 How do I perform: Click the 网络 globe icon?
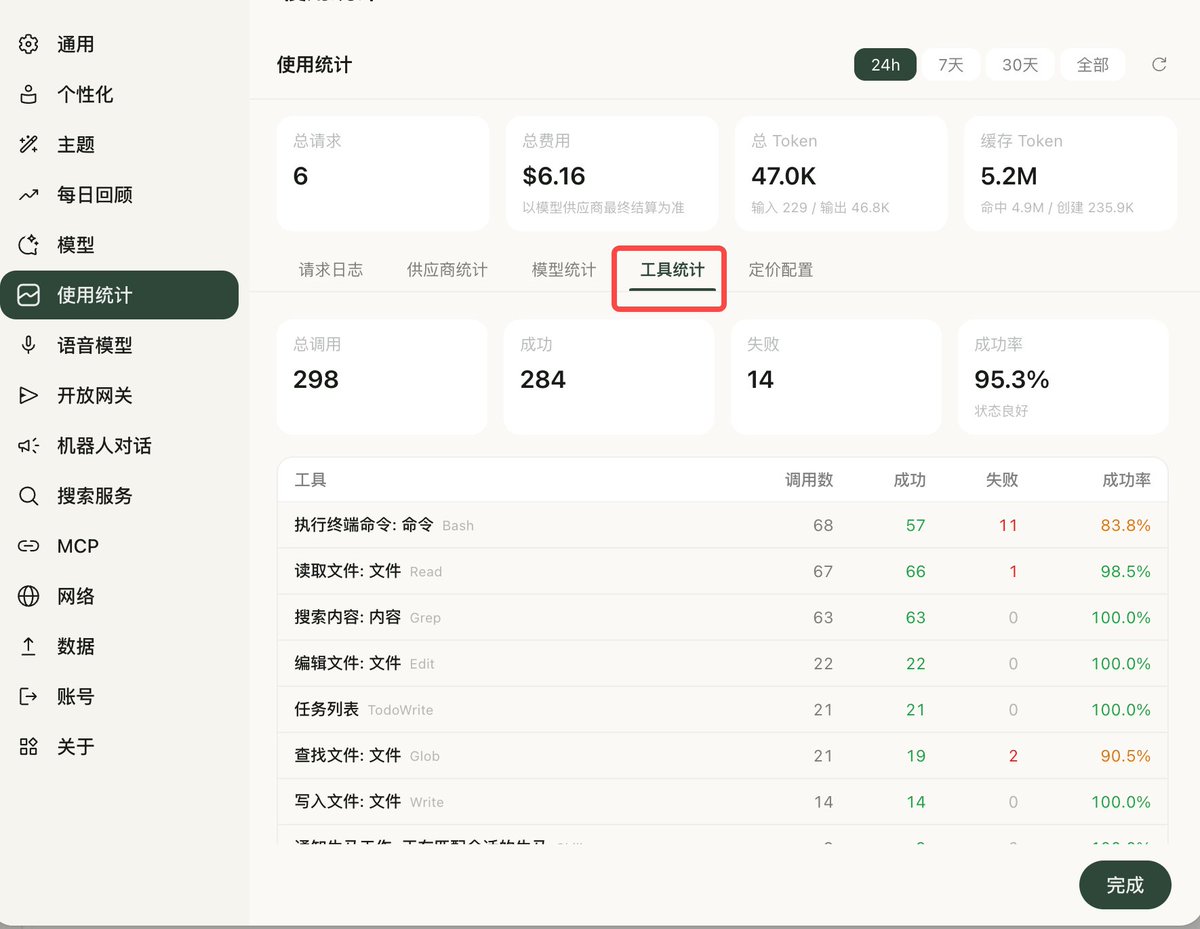pyautogui.click(x=28, y=595)
